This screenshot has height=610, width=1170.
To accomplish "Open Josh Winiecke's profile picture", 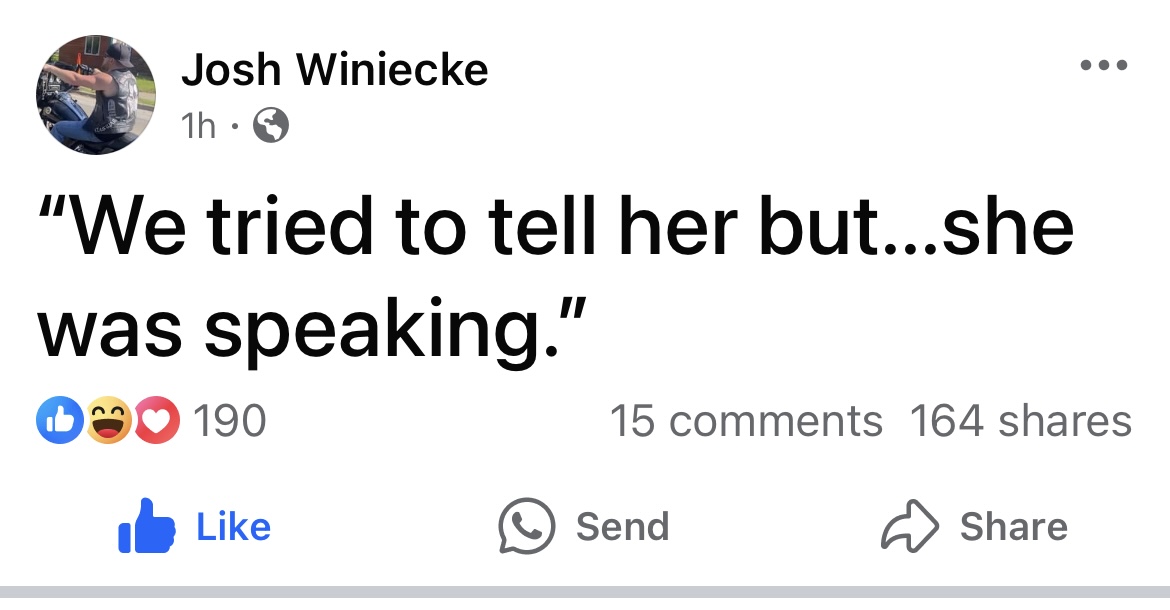I will coord(96,95).
